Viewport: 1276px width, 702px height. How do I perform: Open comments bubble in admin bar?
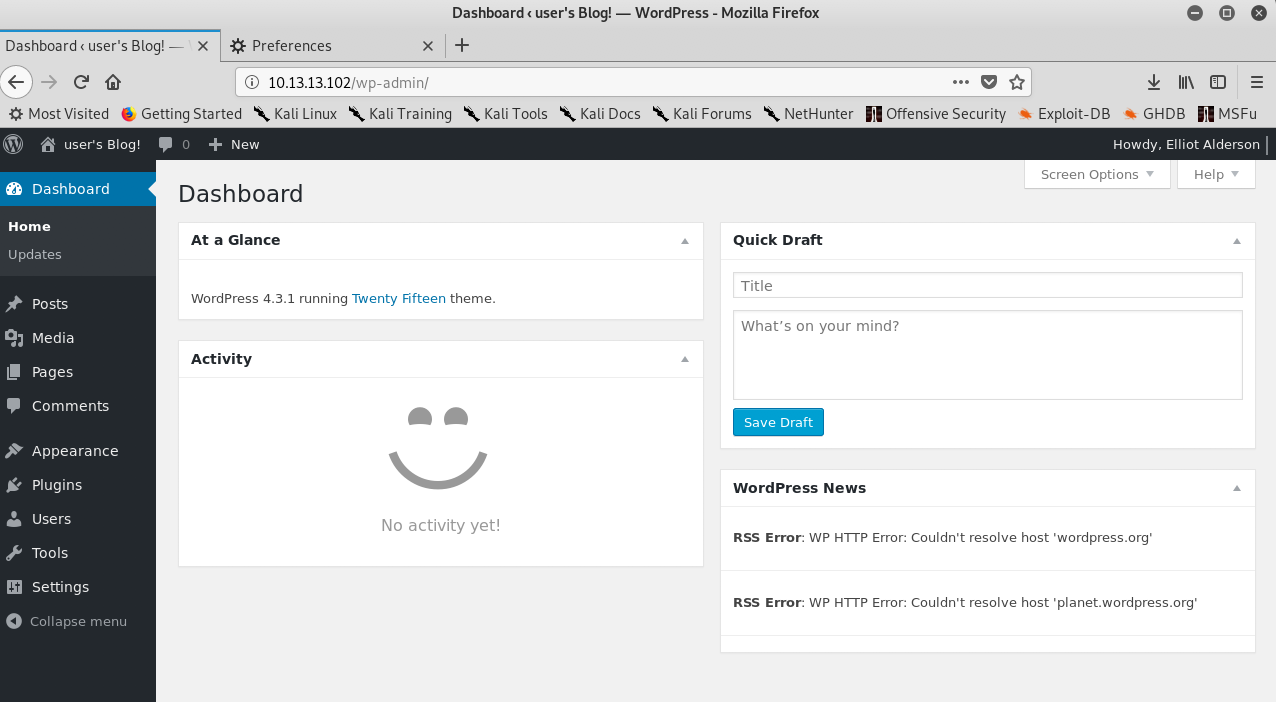(174, 144)
